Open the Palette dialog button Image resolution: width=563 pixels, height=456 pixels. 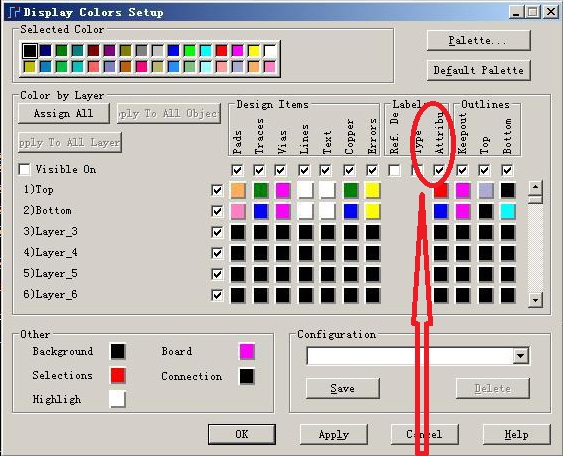(x=479, y=40)
